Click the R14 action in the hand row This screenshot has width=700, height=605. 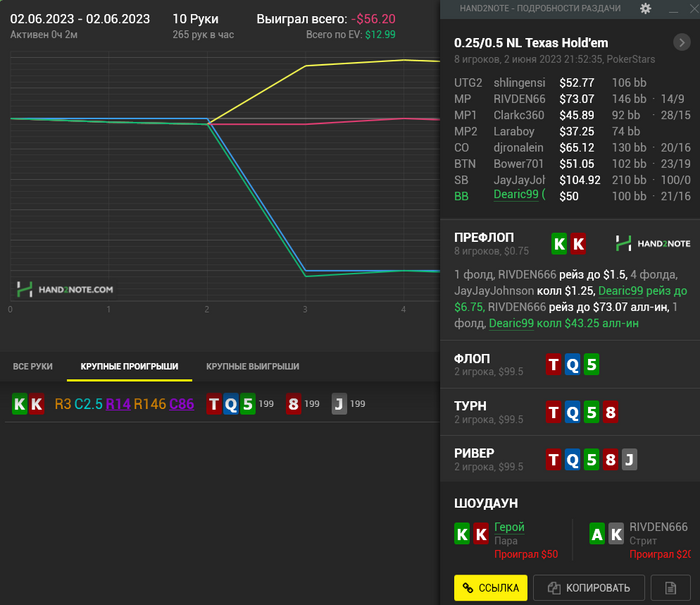click(x=118, y=404)
